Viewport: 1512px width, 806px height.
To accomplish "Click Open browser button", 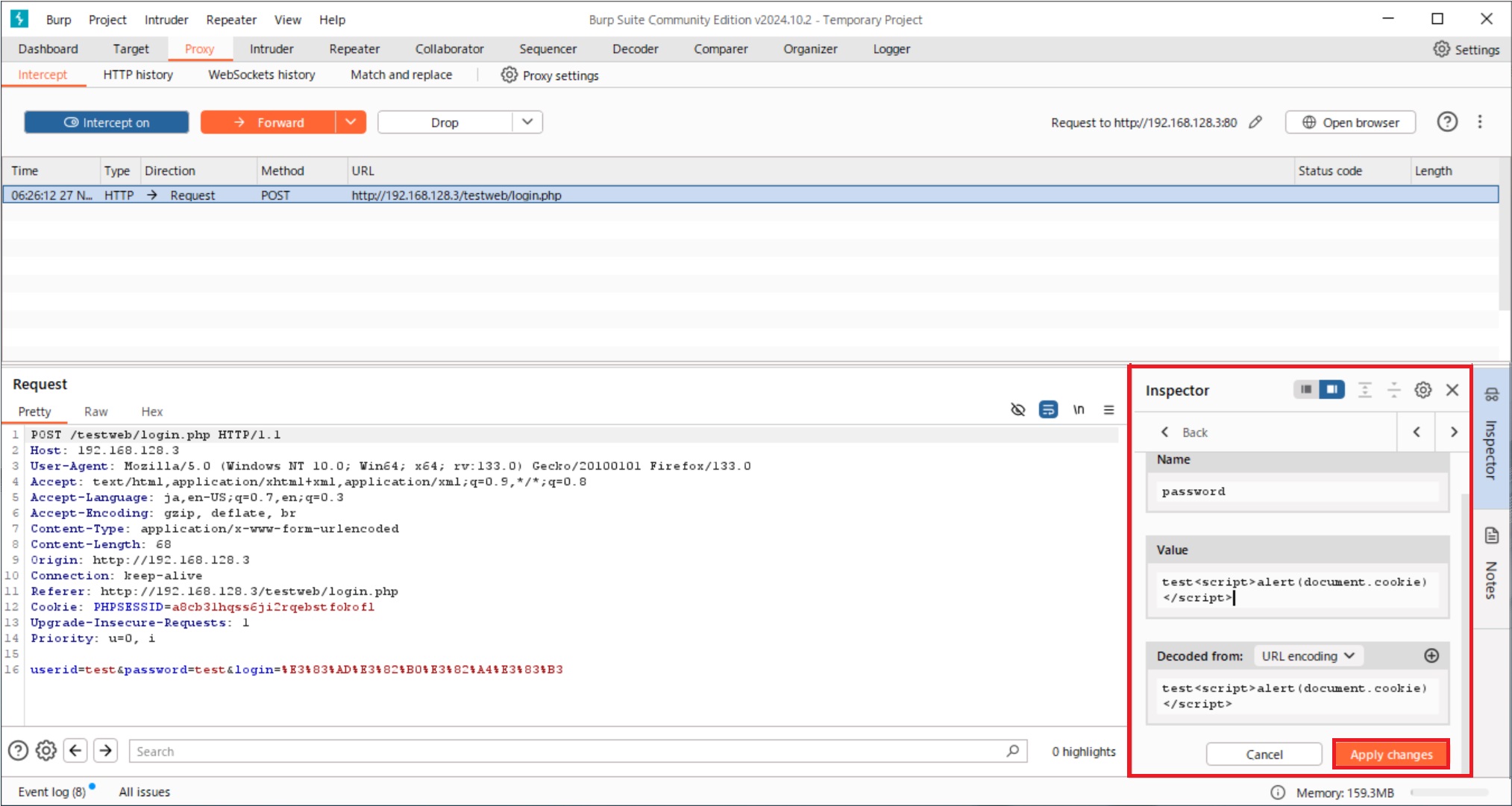I will click(x=1350, y=122).
